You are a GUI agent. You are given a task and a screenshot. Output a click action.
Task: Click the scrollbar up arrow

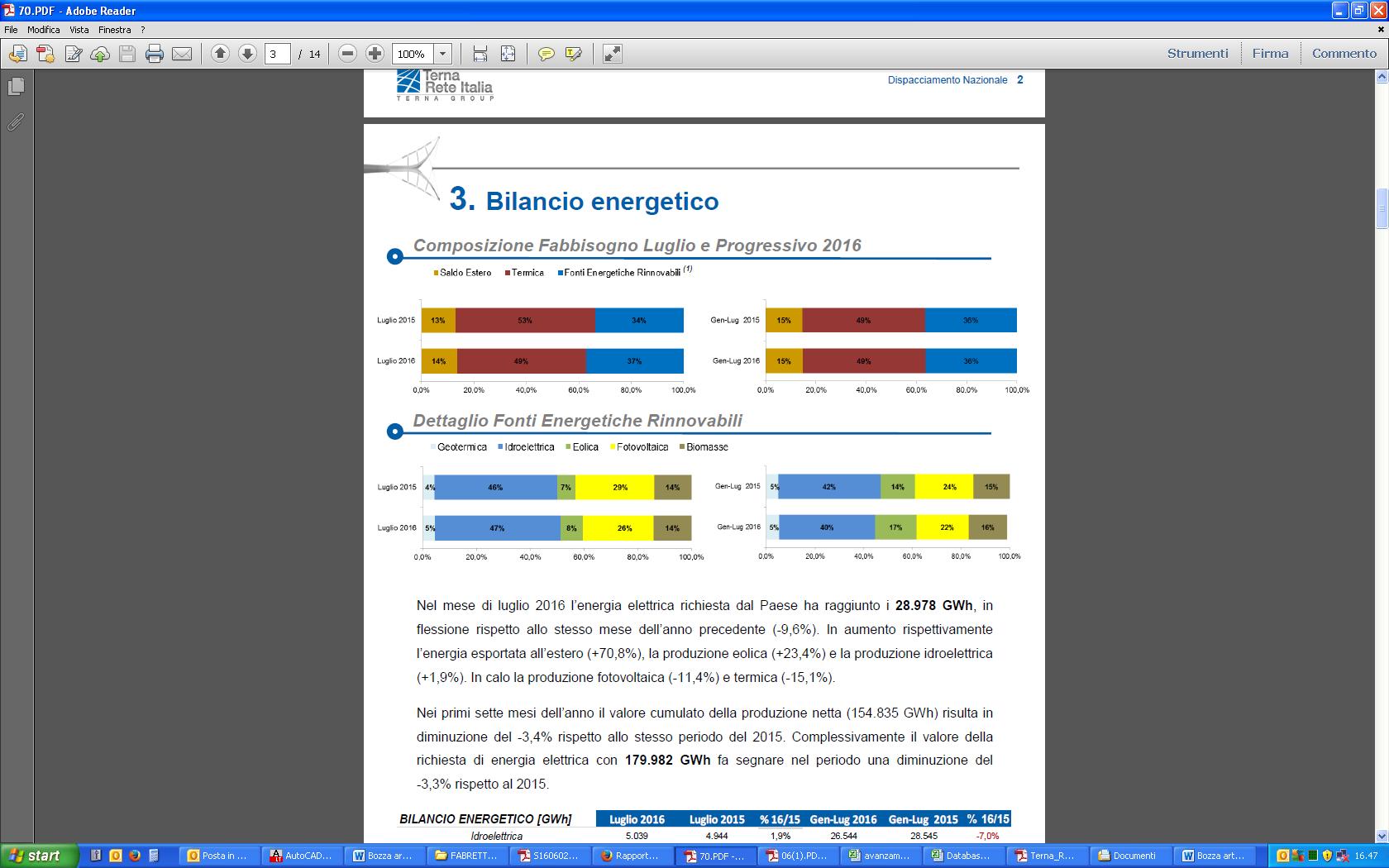1381,77
